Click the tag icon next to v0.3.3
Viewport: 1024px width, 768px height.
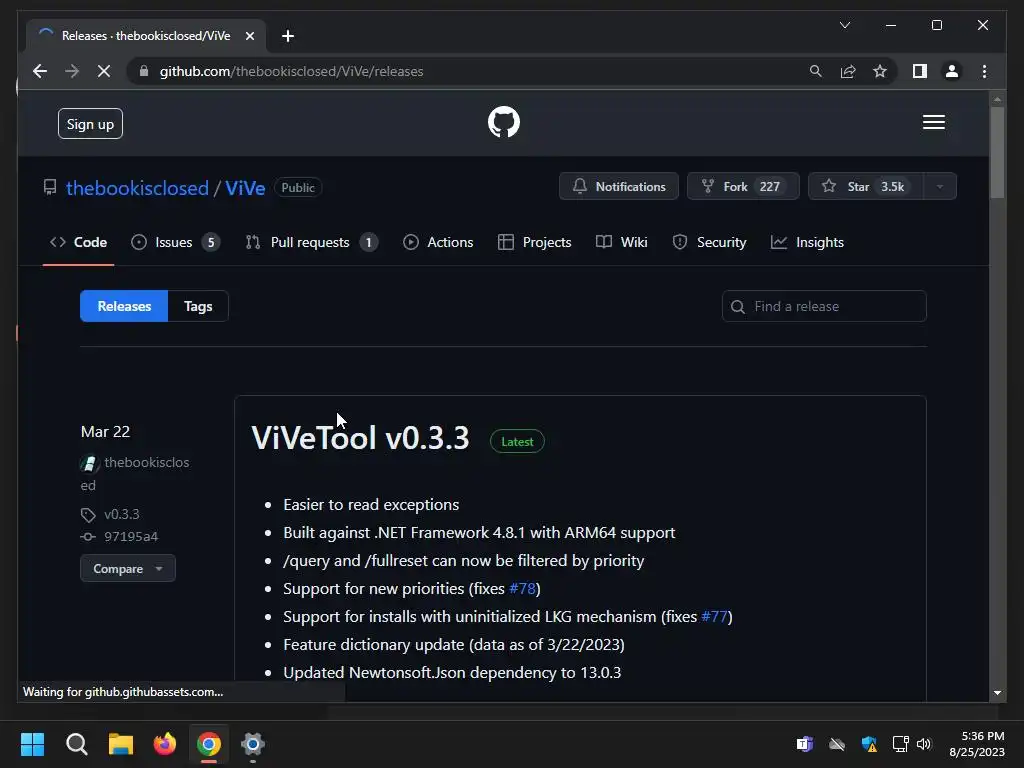pos(88,515)
